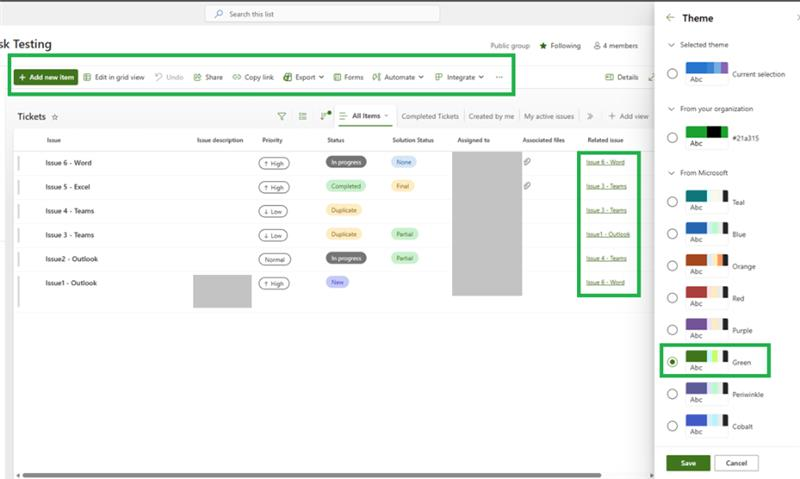Select the Periwinkle theme radio button
This screenshot has width=800, height=479.
pos(672,394)
